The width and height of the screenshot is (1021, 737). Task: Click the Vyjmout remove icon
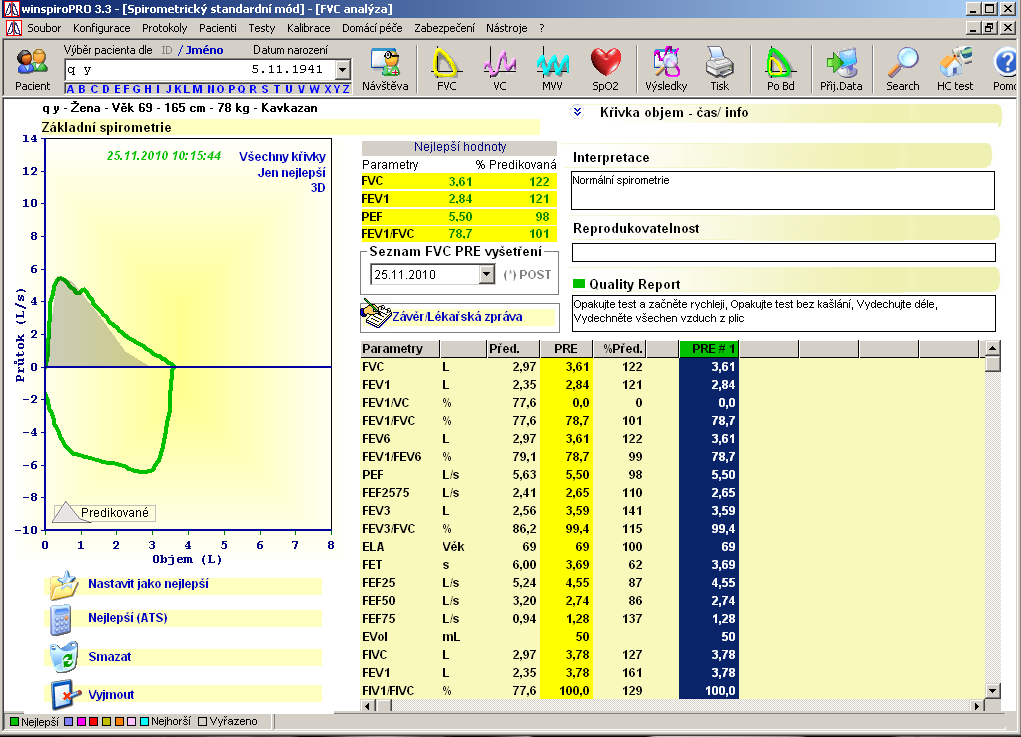[65, 695]
